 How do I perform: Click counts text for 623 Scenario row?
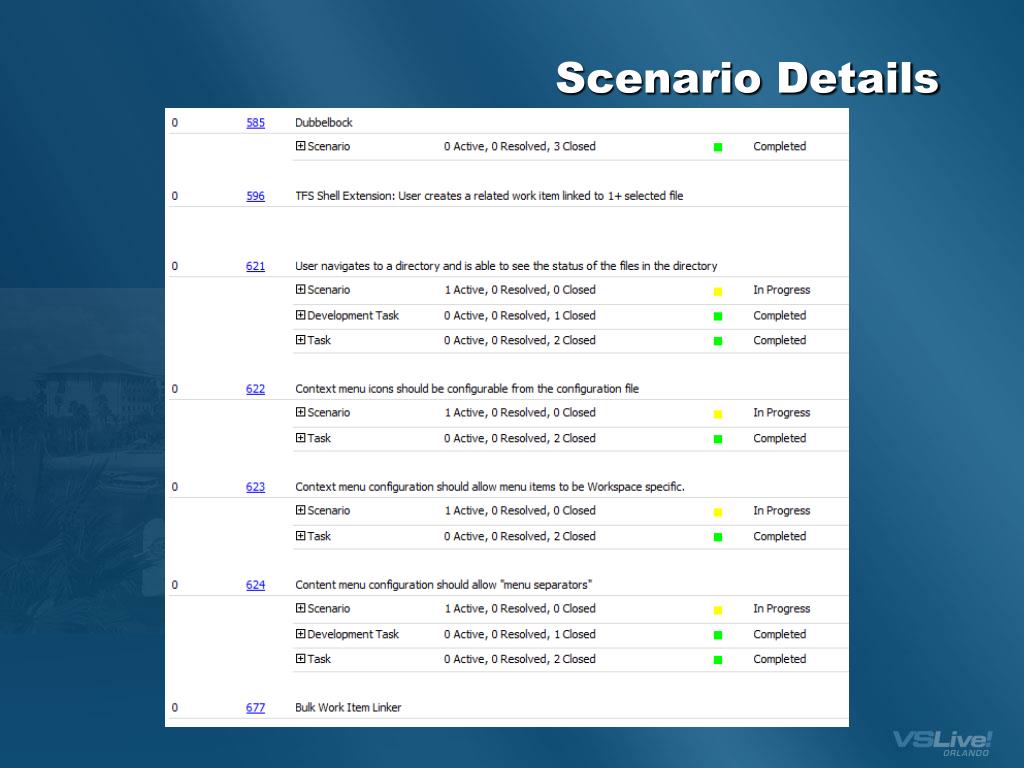pos(520,511)
